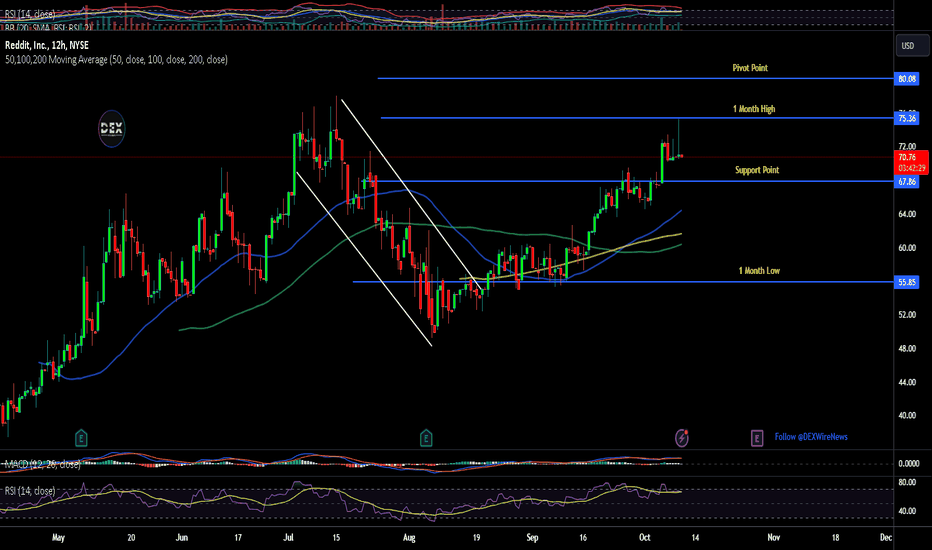Click the 1 Month Low label
Viewport: 932px width, 550px height.
tap(759, 271)
